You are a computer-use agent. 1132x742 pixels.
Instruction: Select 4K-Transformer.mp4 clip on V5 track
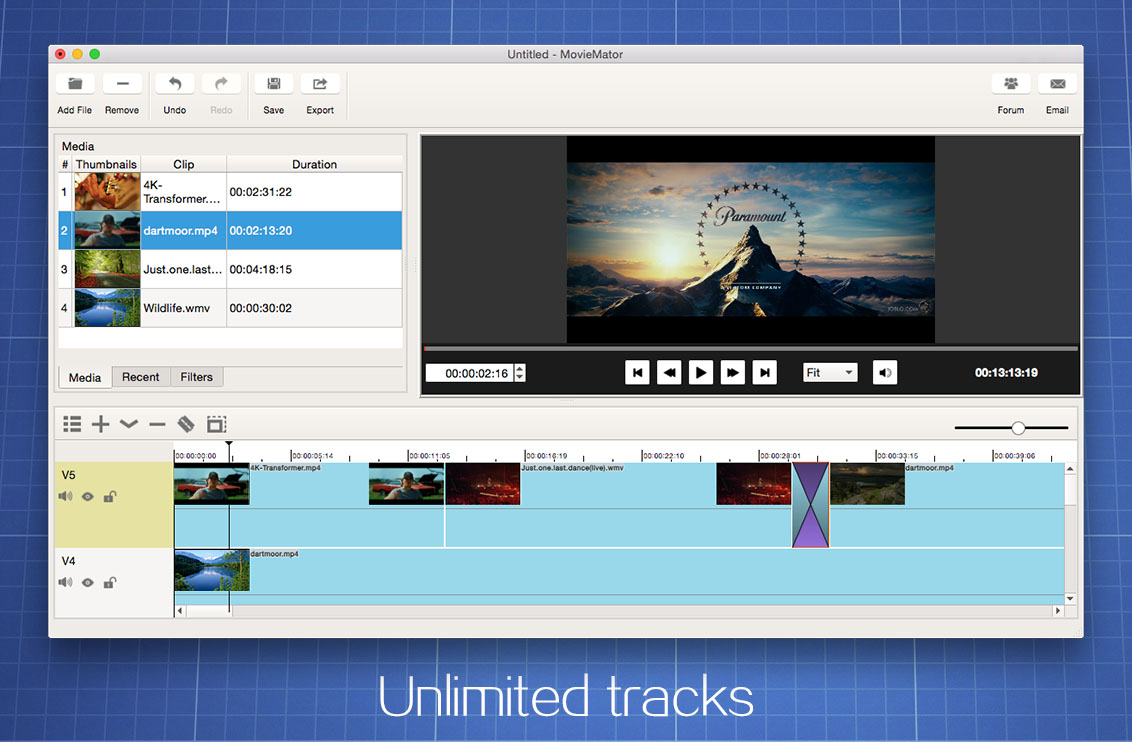309,505
